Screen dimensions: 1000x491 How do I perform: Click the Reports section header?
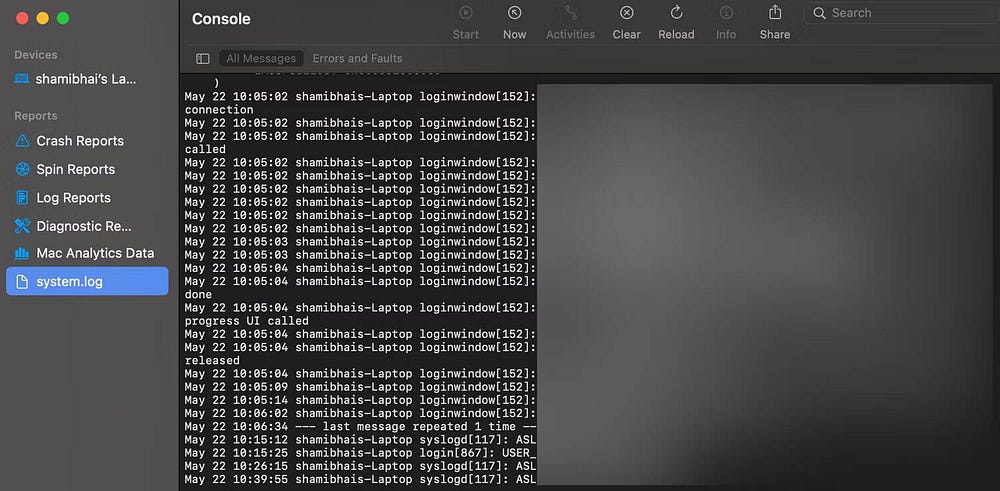[x=36, y=115]
